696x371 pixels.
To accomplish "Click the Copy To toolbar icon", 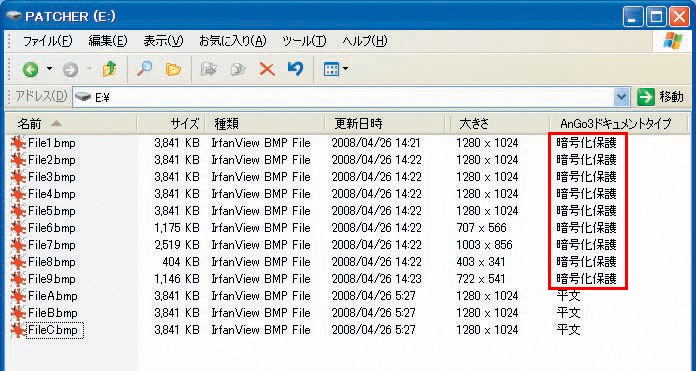I will 238,69.
